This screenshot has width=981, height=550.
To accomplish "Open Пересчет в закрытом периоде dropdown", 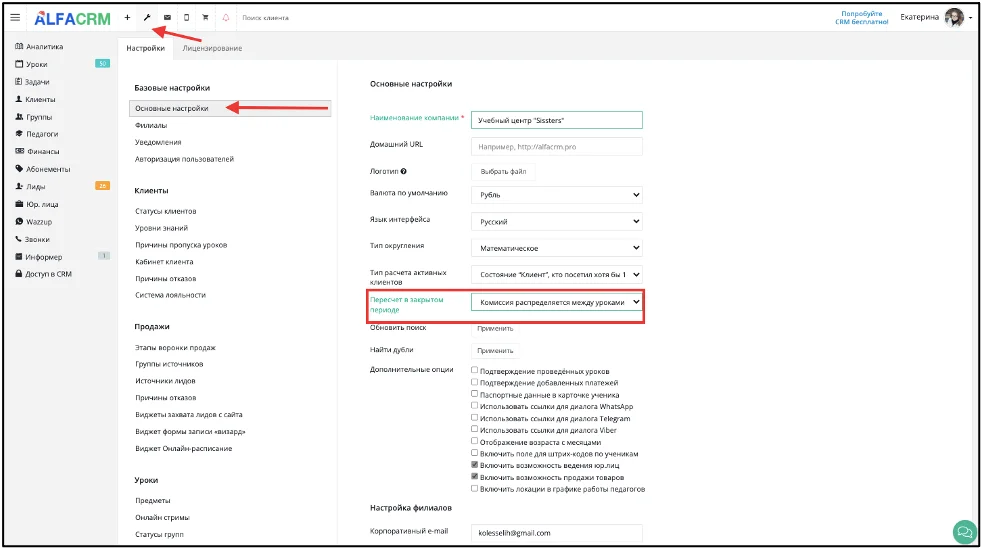I will (x=557, y=302).
